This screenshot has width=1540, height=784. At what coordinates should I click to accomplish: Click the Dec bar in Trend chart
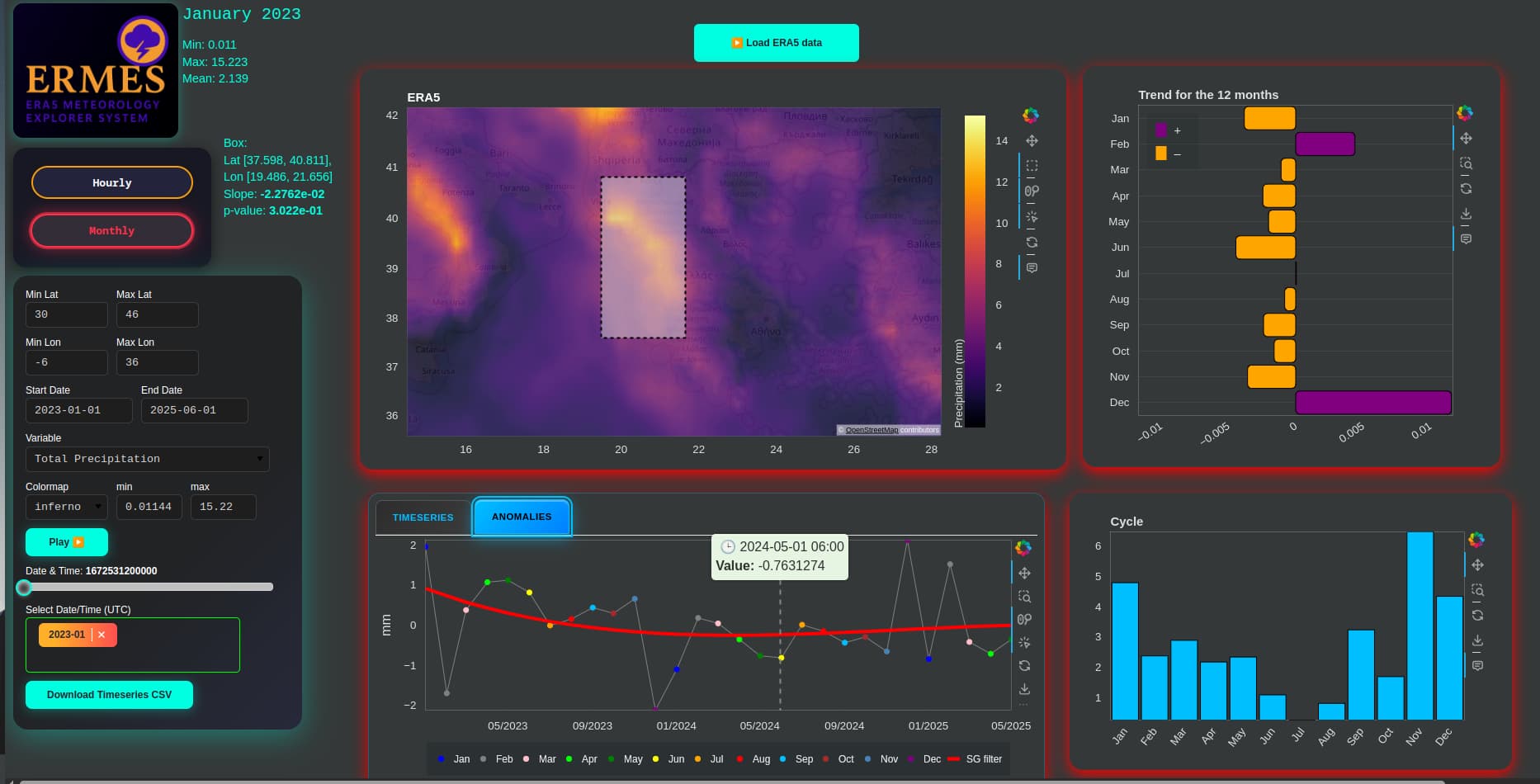point(1373,403)
